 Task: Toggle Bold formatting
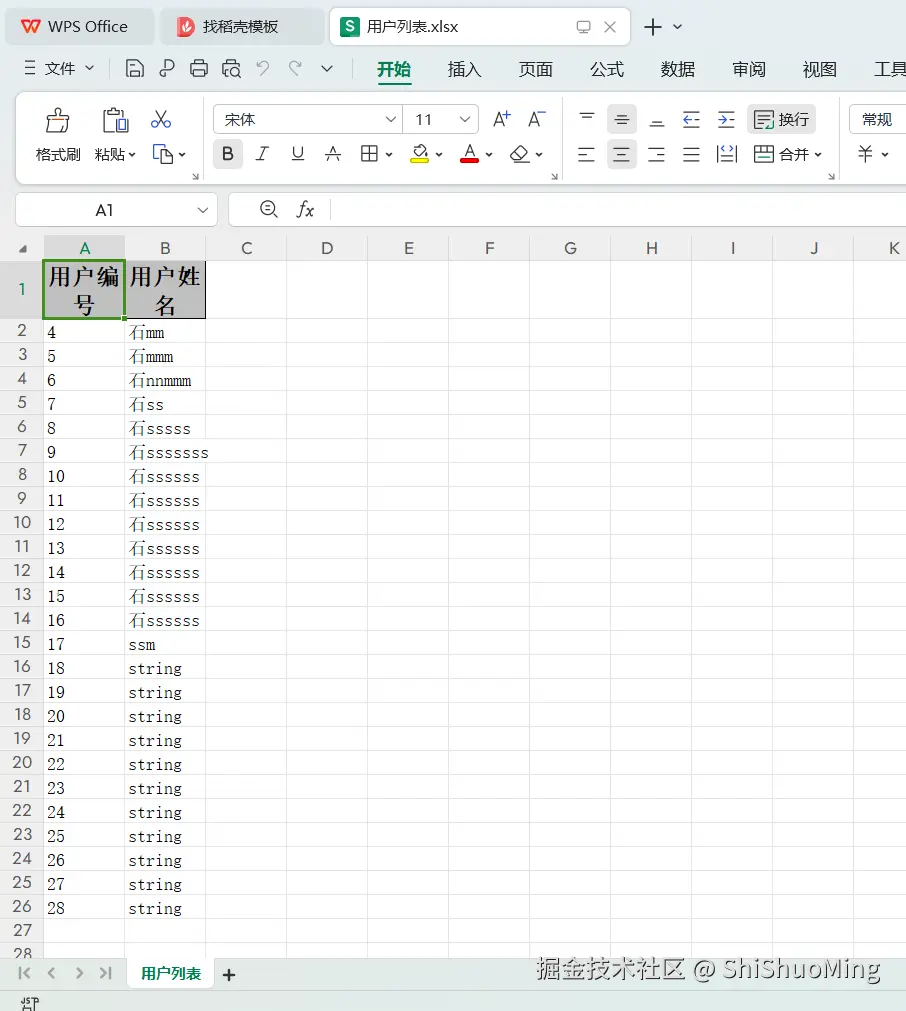228,154
